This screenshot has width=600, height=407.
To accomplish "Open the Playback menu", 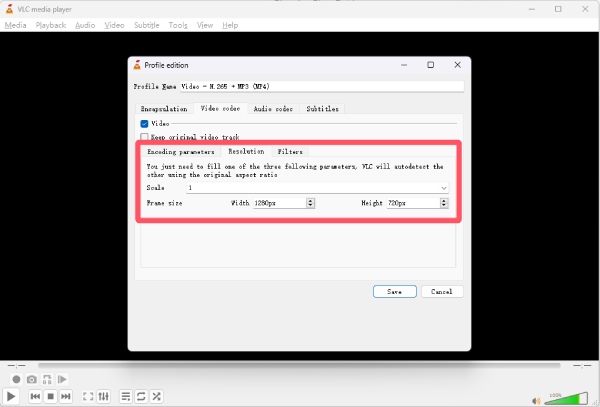I will [51, 25].
